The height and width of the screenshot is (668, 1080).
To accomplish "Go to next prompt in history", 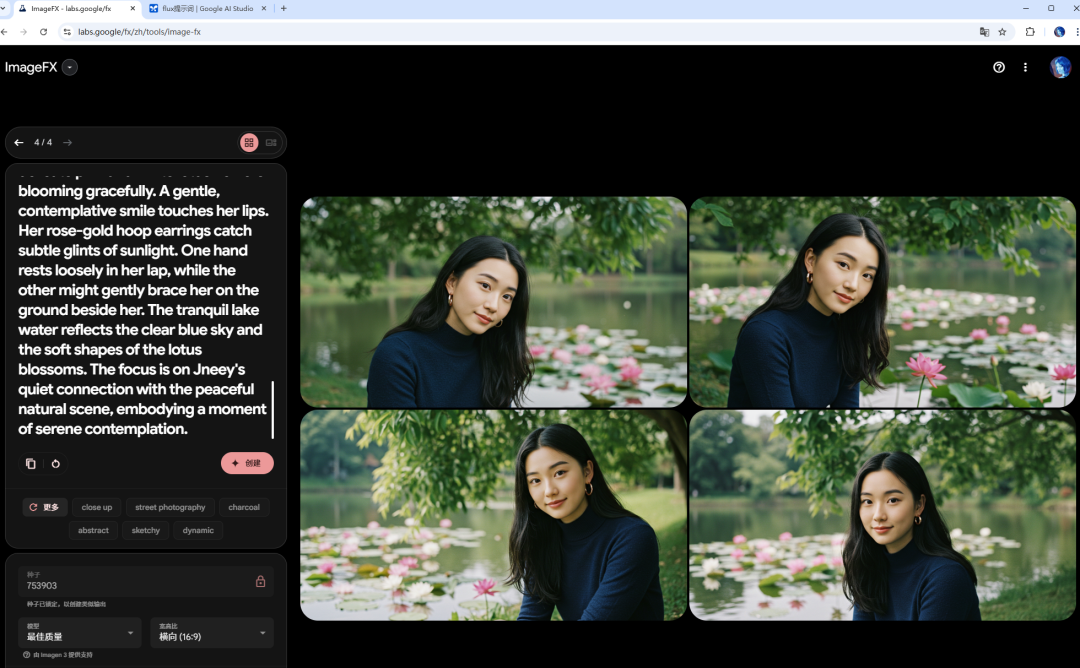I will coord(68,143).
